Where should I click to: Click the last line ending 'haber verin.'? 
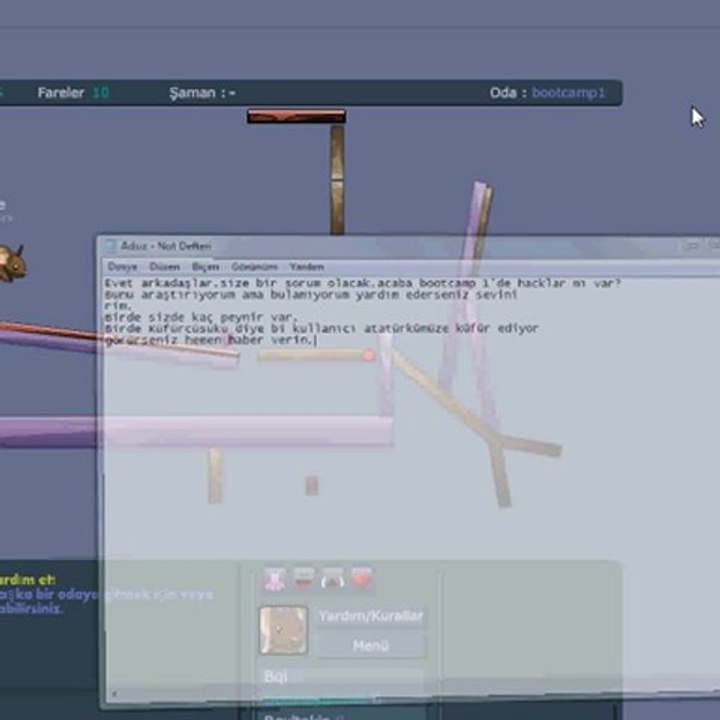[210, 340]
